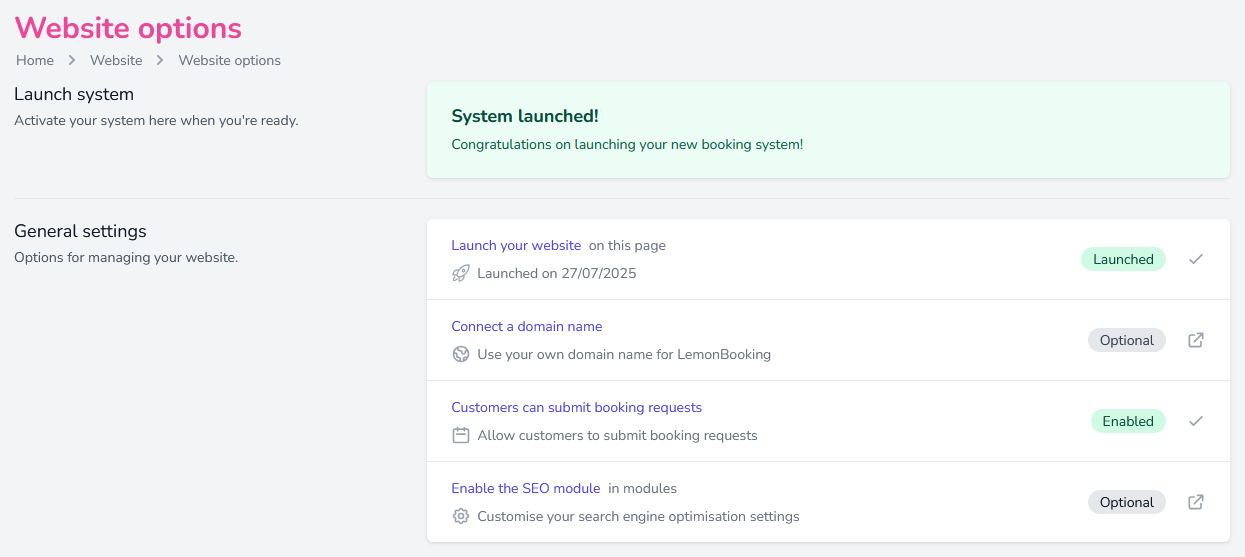This screenshot has height=557, width=1245.
Task: Open external link icon in domain name row
Action: click(1195, 340)
